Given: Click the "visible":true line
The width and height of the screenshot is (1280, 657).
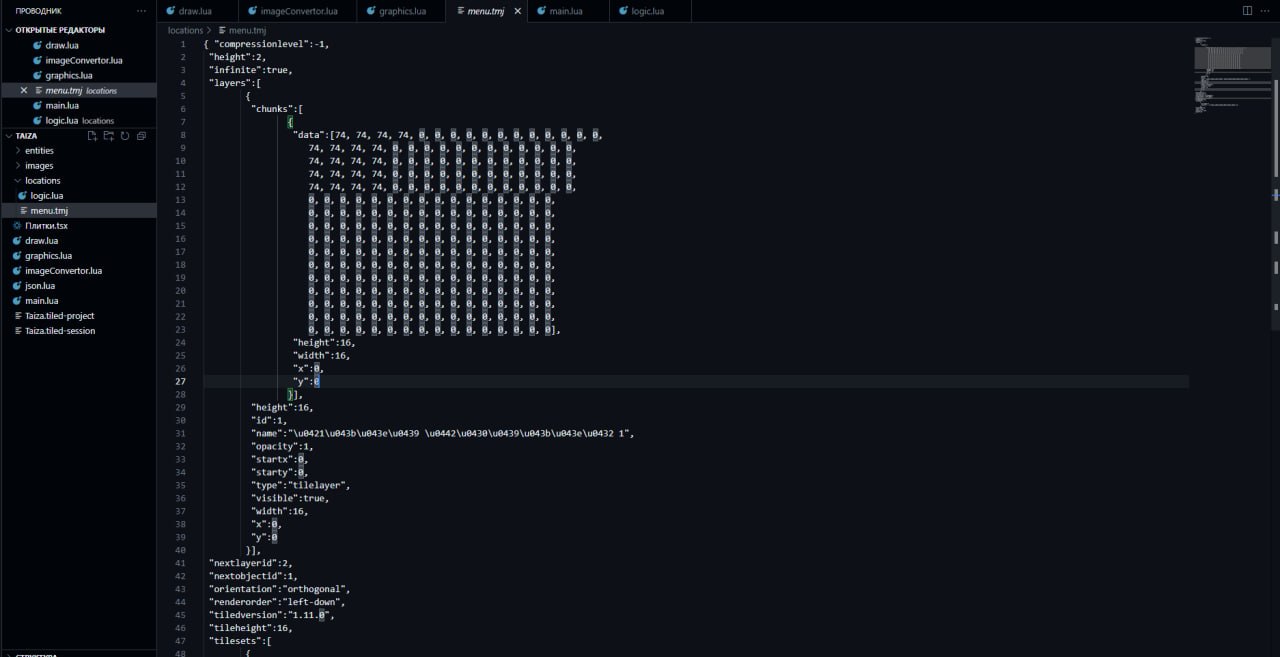Looking at the screenshot, I should pos(290,498).
